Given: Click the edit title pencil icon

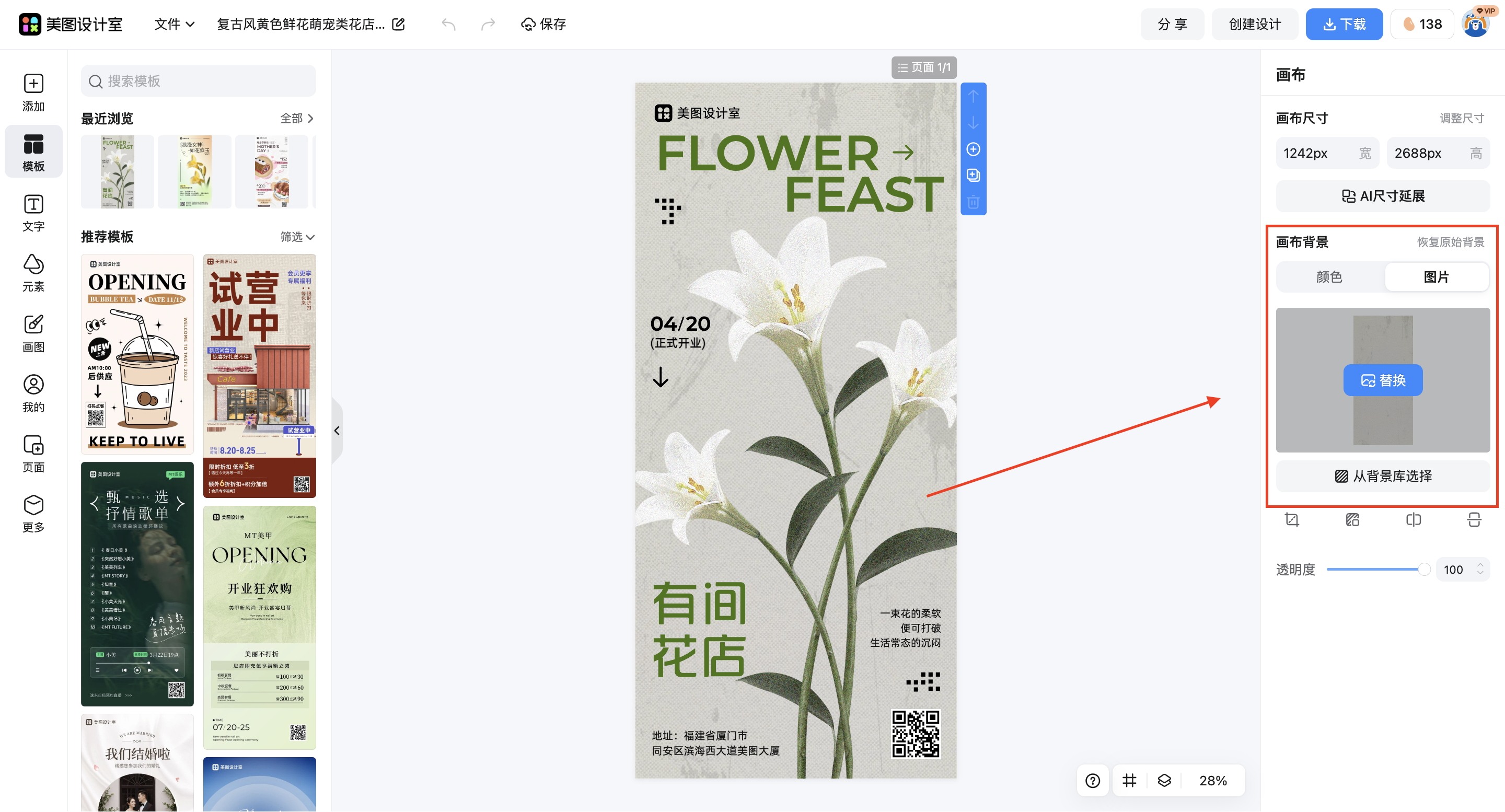Looking at the screenshot, I should (x=398, y=24).
